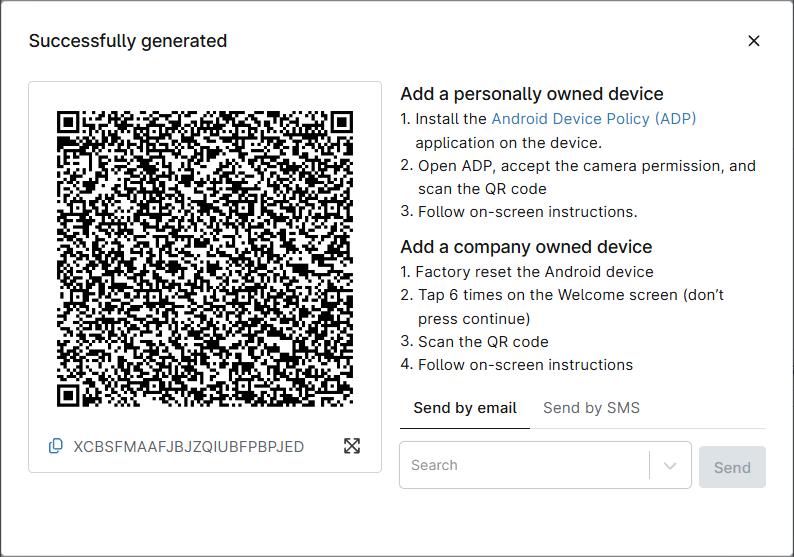Screen dimensions: 794x557
Task: Click the Add a personally owned device heading
Action: point(532,94)
